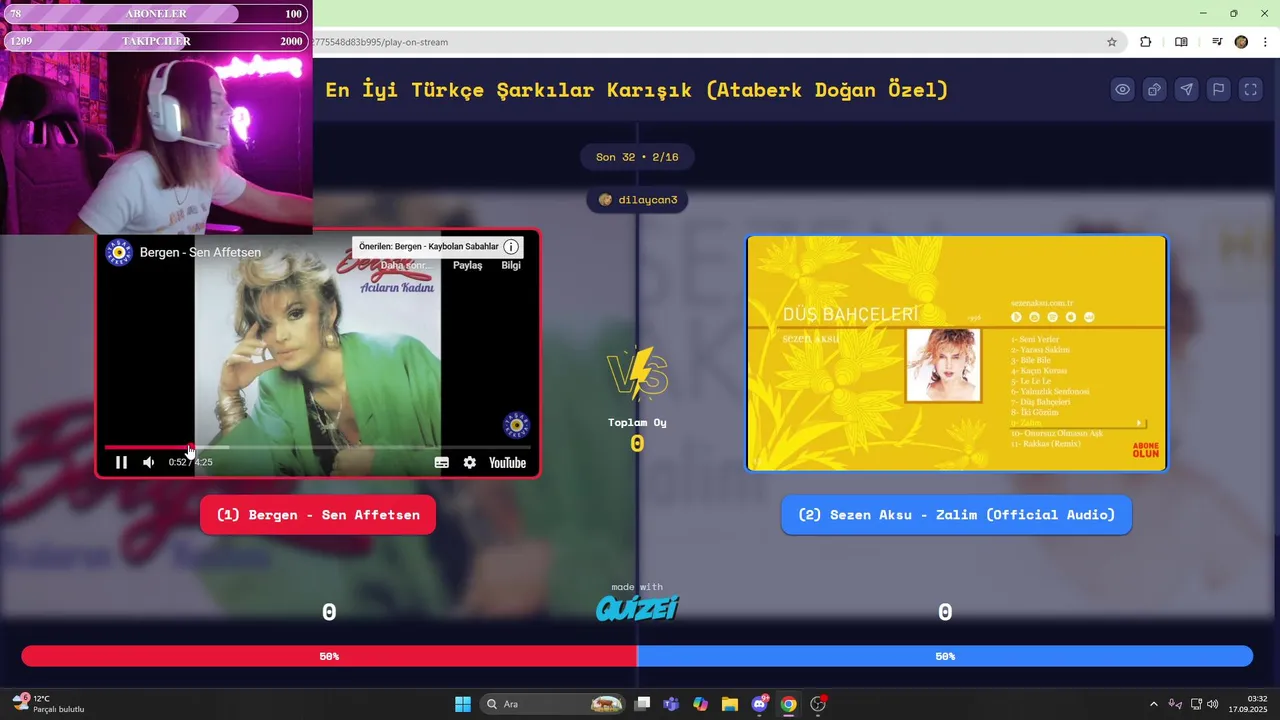
Task: Click the flag report icon
Action: (x=1219, y=90)
